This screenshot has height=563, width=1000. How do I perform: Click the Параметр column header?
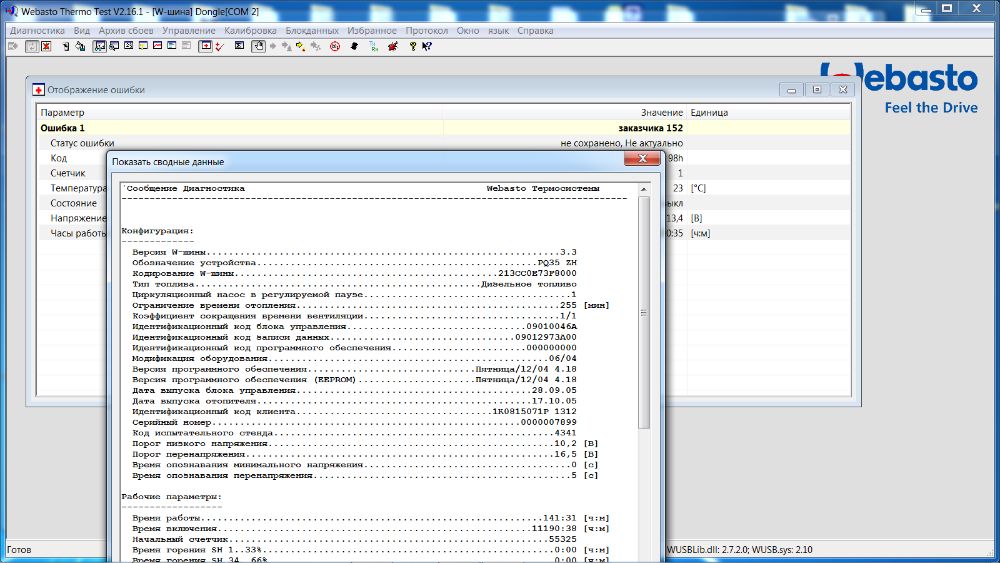point(240,112)
